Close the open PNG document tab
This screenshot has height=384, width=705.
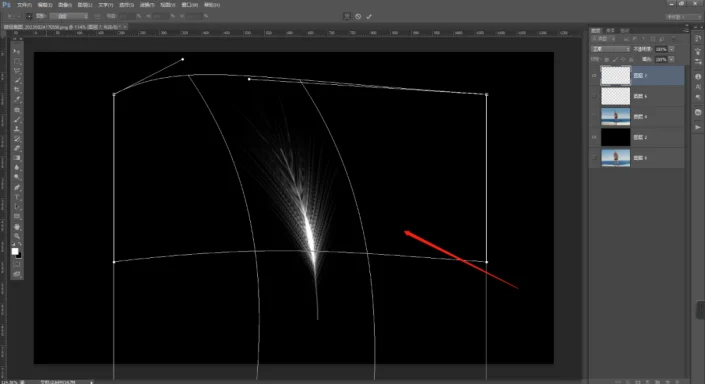125,27
